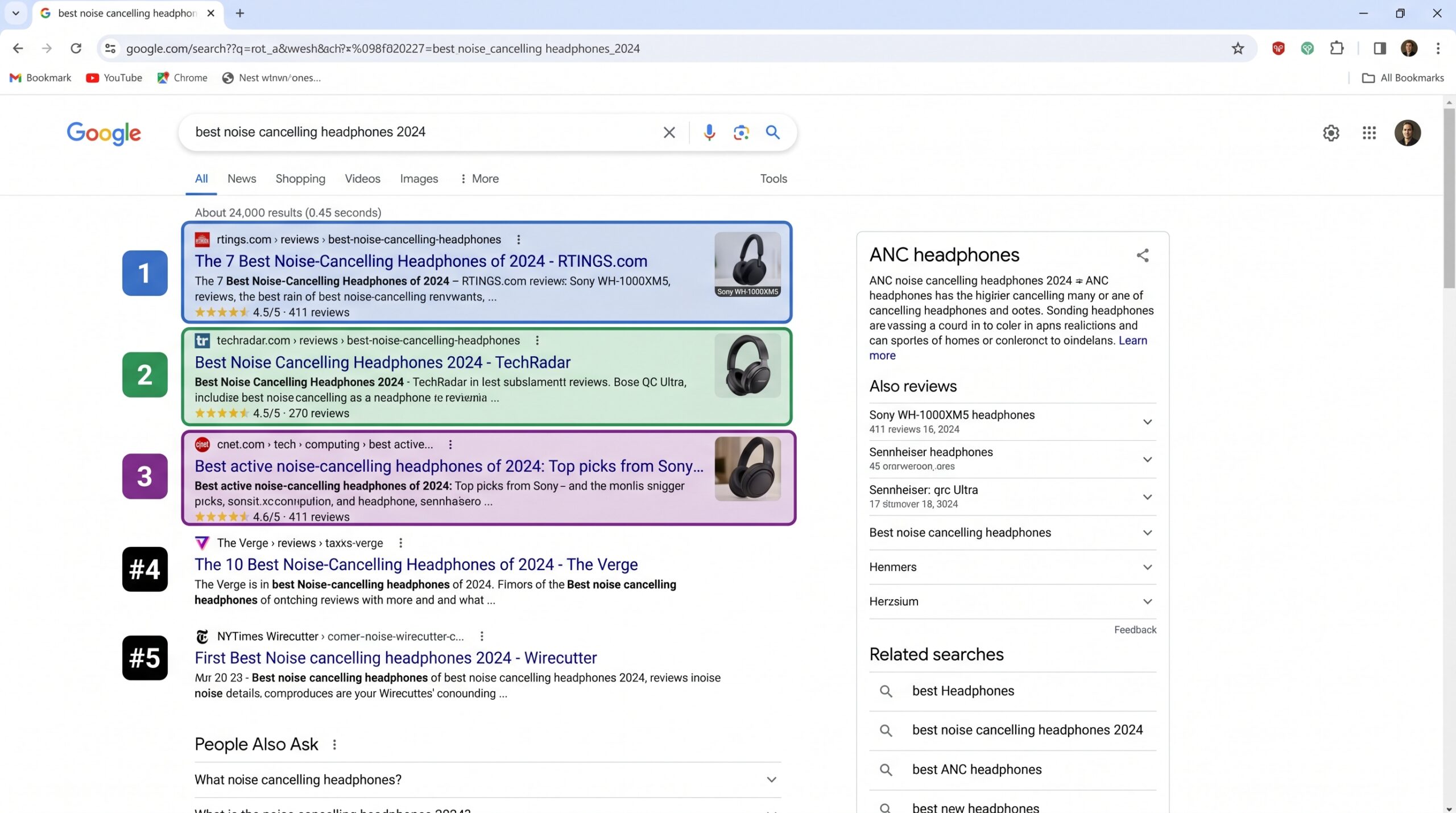Switch to the Images tab
This screenshot has width=1456, height=813.
(419, 179)
